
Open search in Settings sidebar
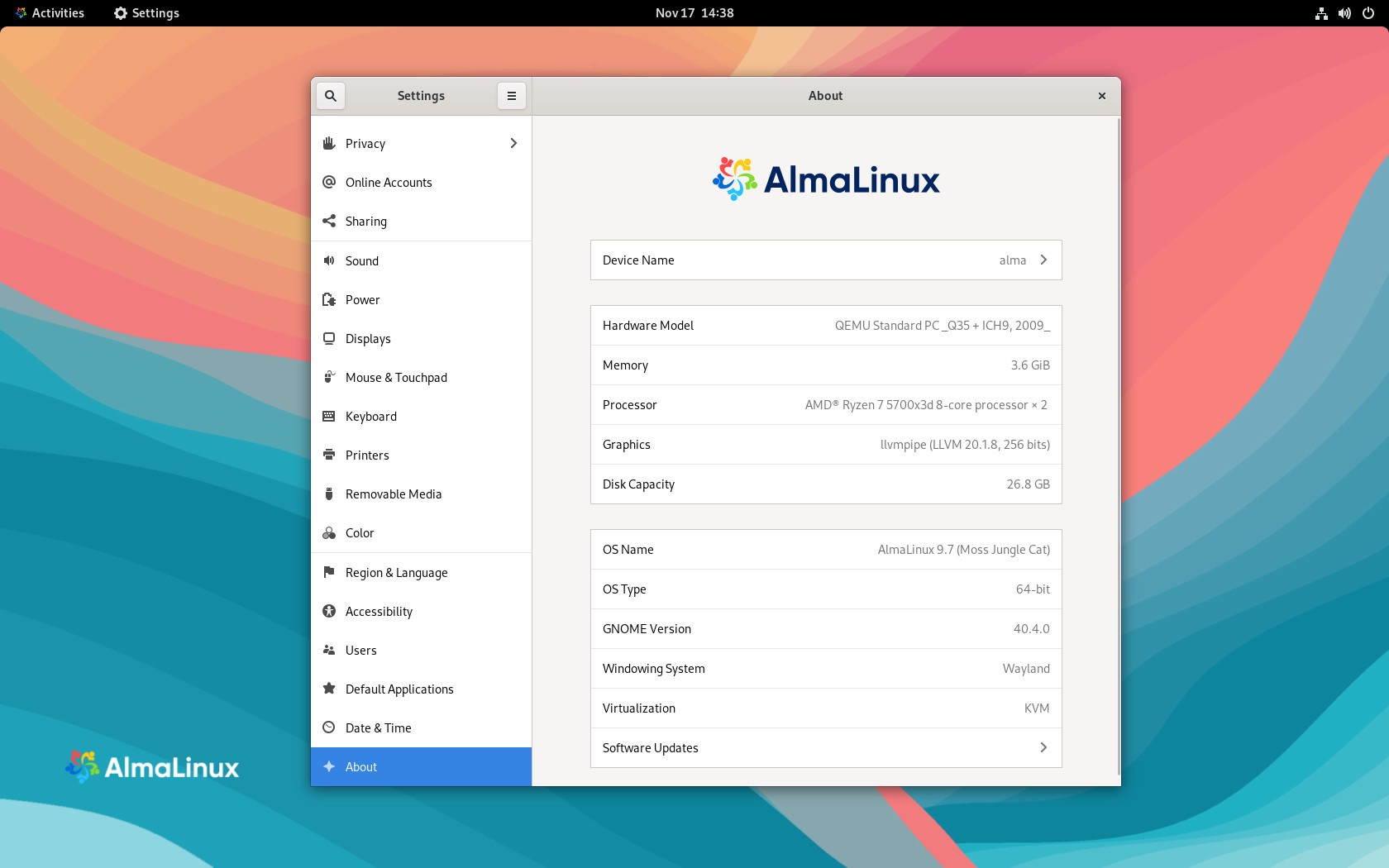[330, 95]
